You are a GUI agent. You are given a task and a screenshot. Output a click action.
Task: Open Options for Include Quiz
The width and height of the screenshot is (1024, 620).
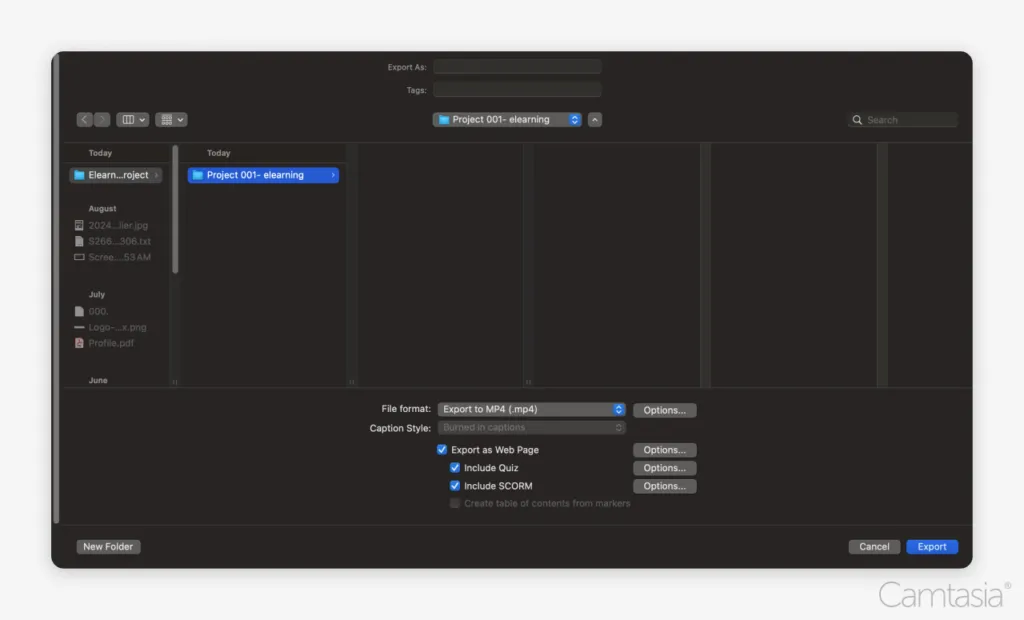(x=664, y=468)
